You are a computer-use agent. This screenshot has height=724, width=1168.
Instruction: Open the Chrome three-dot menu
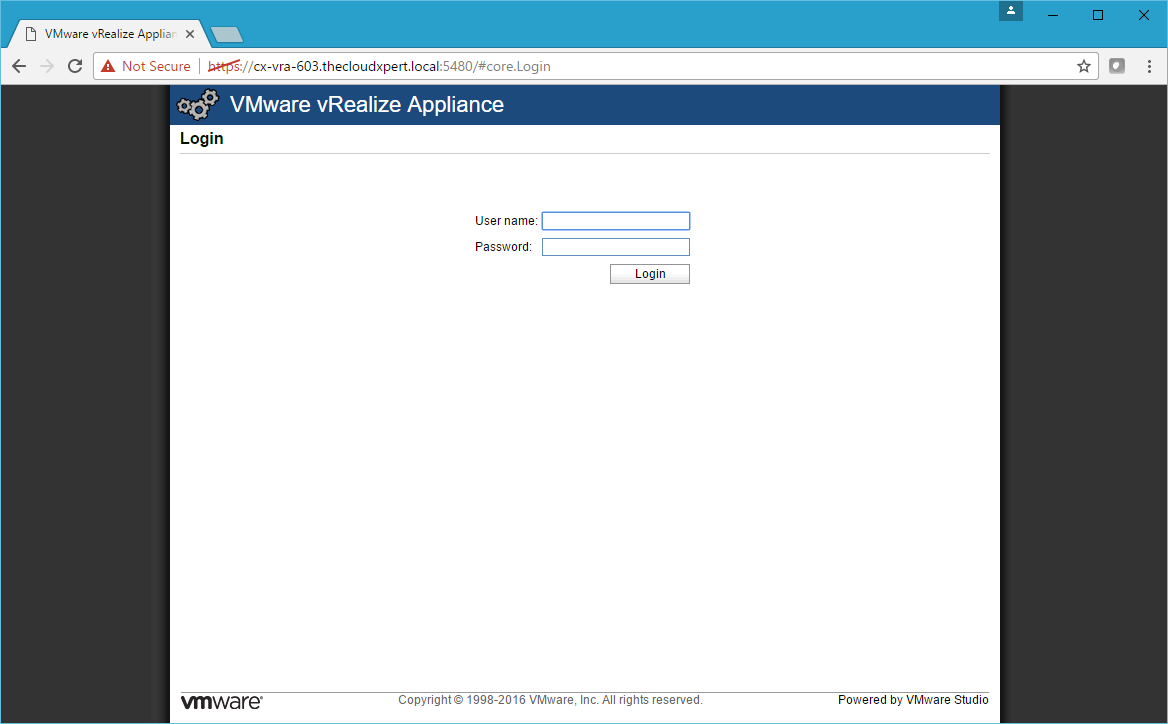1148,66
